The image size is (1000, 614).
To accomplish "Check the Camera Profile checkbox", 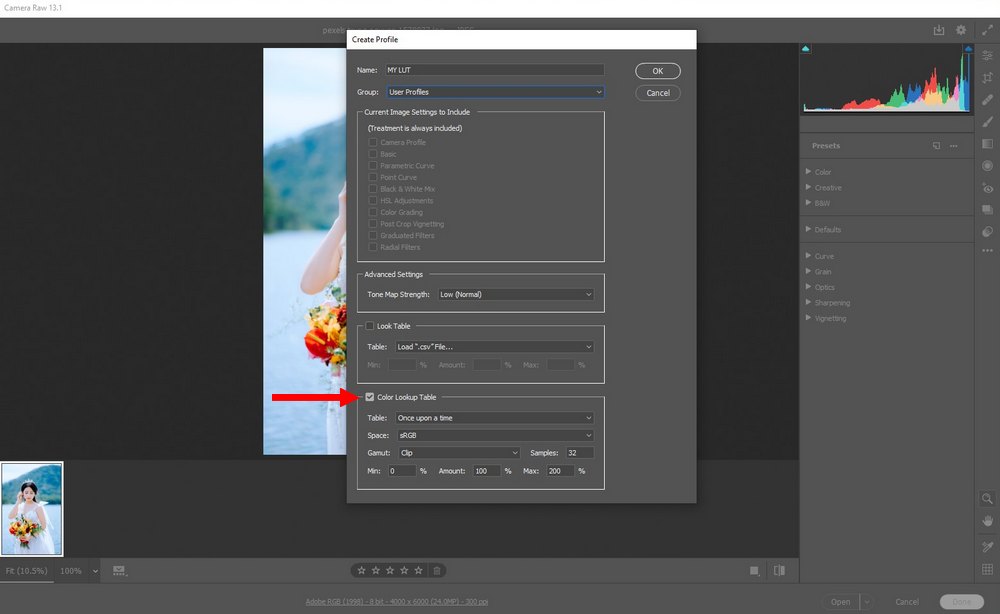I will click(x=373, y=142).
